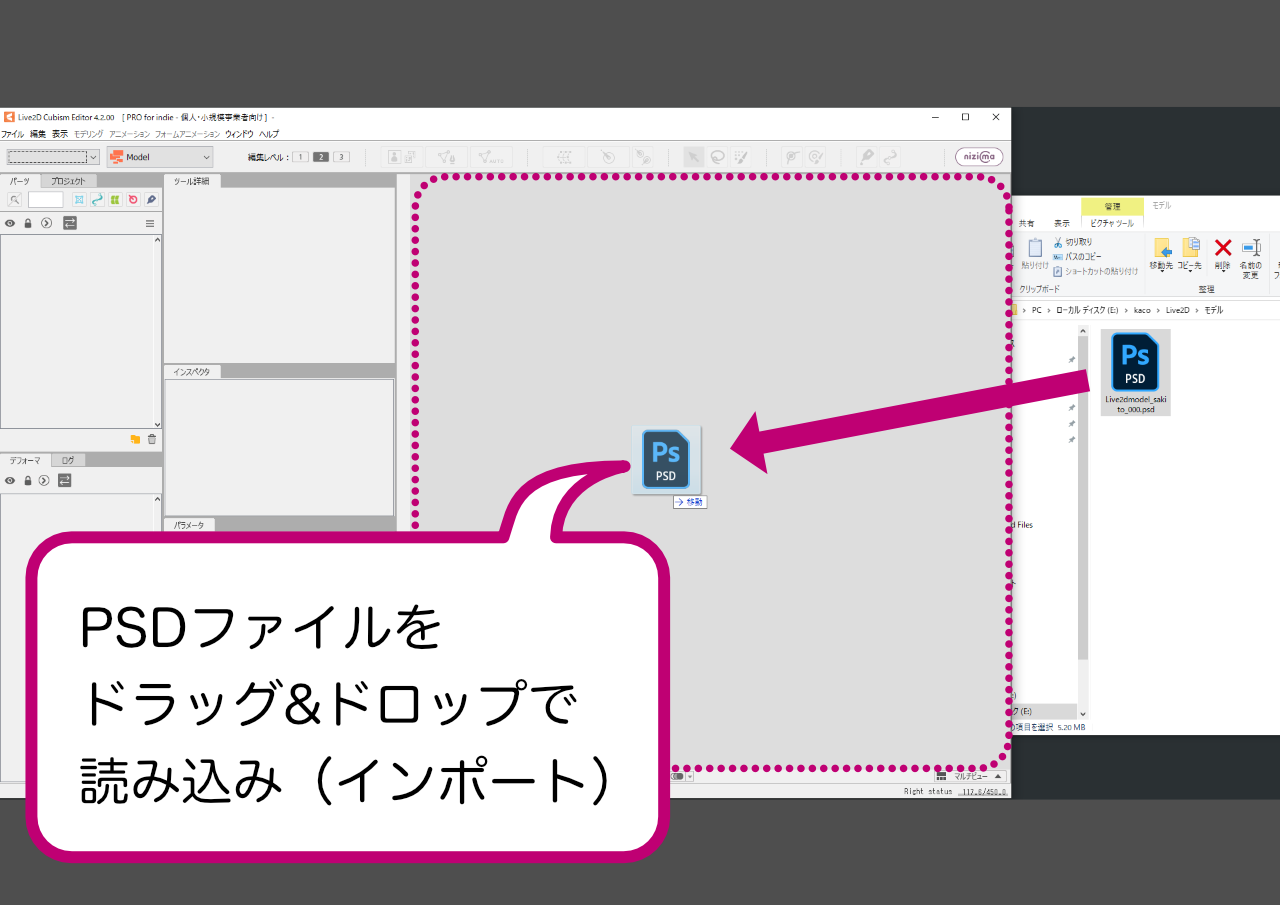The width and height of the screenshot is (1280, 905).
Task: Click the curved-path filter icon in the parts panel
Action: coord(97,200)
